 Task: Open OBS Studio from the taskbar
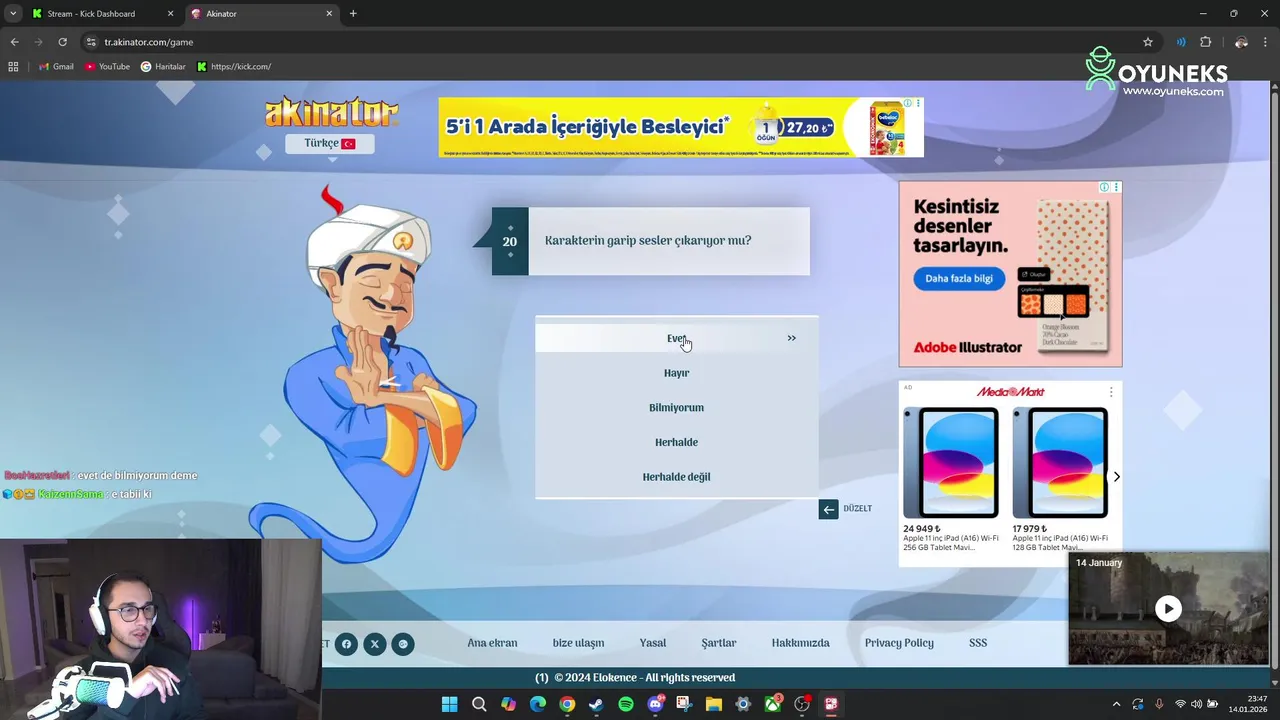[801, 704]
